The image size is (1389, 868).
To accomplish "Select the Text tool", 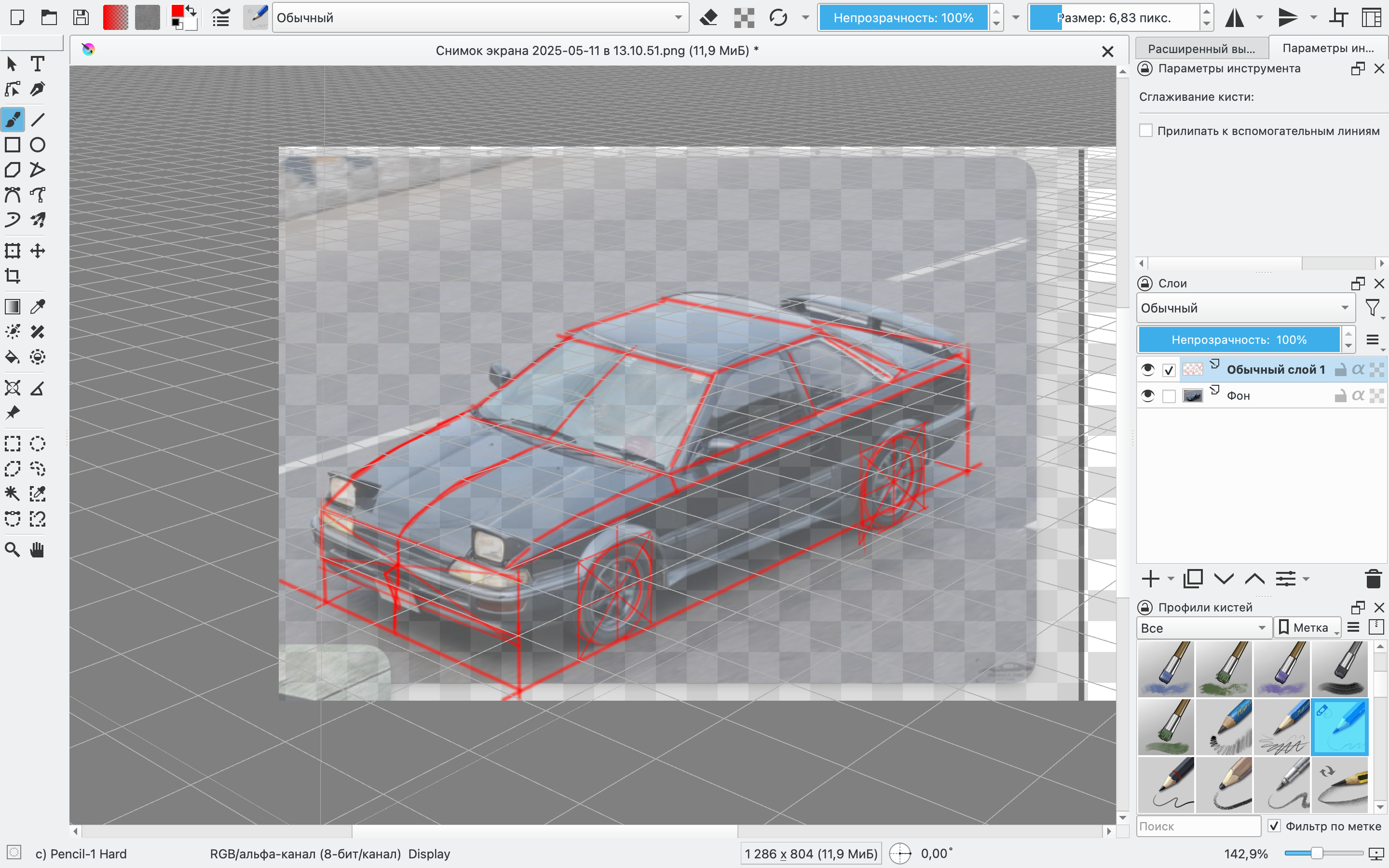I will tap(37, 64).
